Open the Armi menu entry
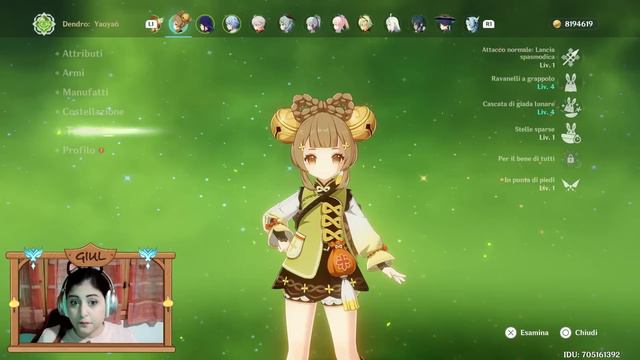 (73, 73)
